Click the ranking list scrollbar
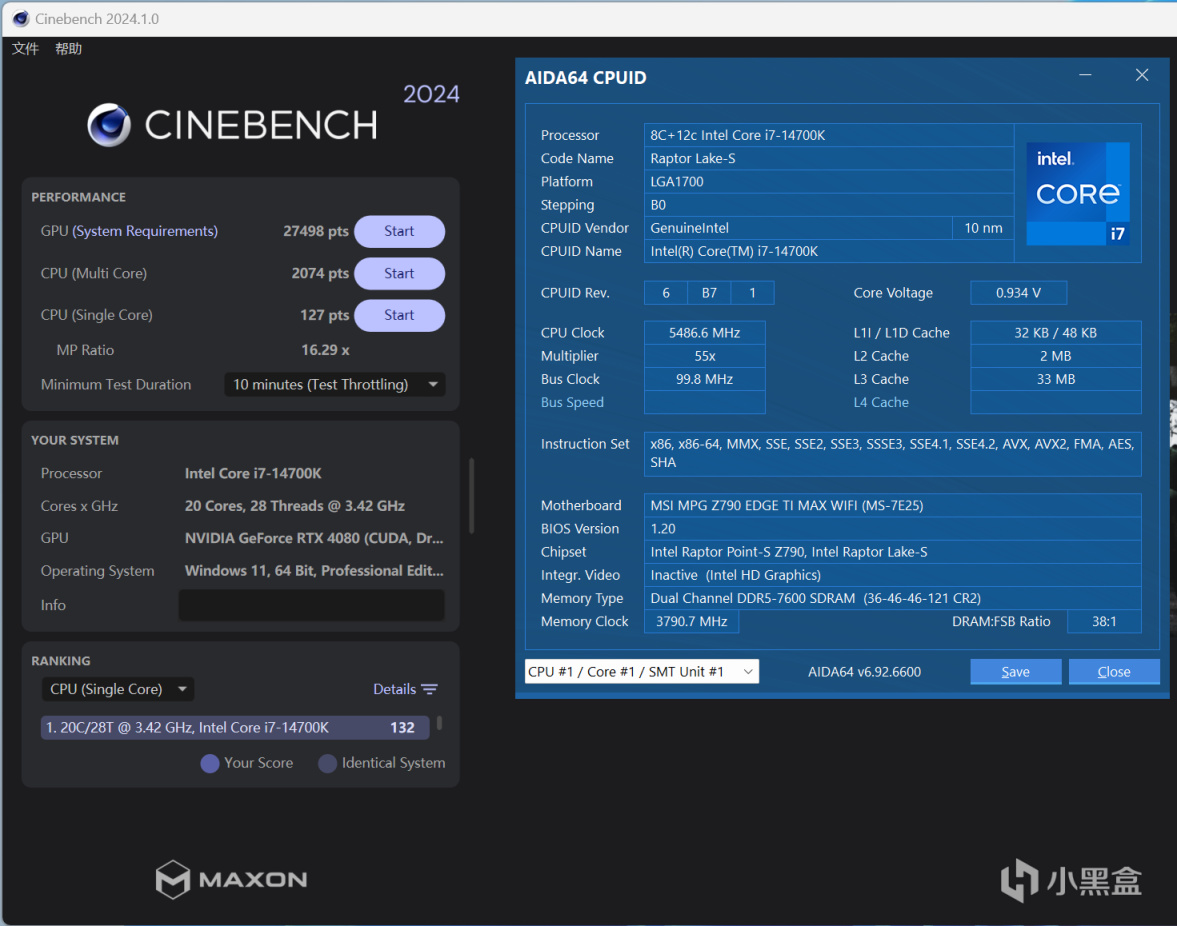The height and width of the screenshot is (926, 1177). [439, 723]
